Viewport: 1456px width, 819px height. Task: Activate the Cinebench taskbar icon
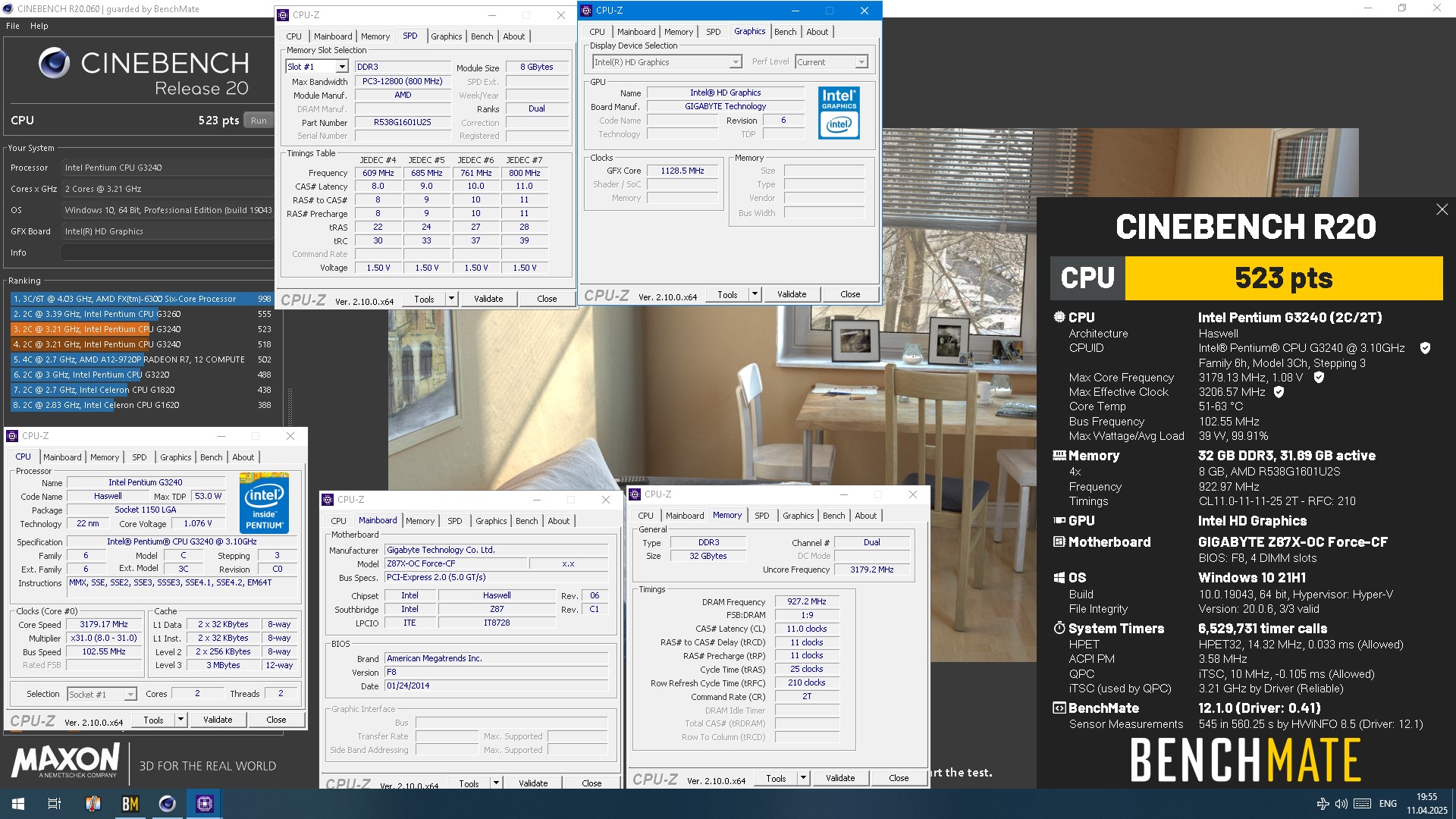(x=168, y=804)
